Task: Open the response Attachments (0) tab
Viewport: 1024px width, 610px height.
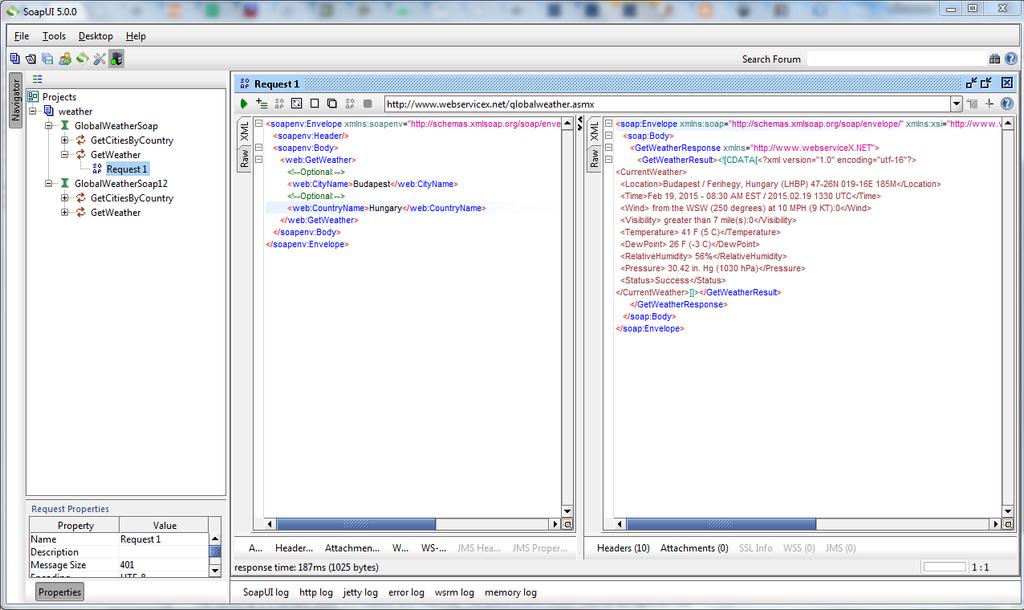Action: tap(694, 548)
